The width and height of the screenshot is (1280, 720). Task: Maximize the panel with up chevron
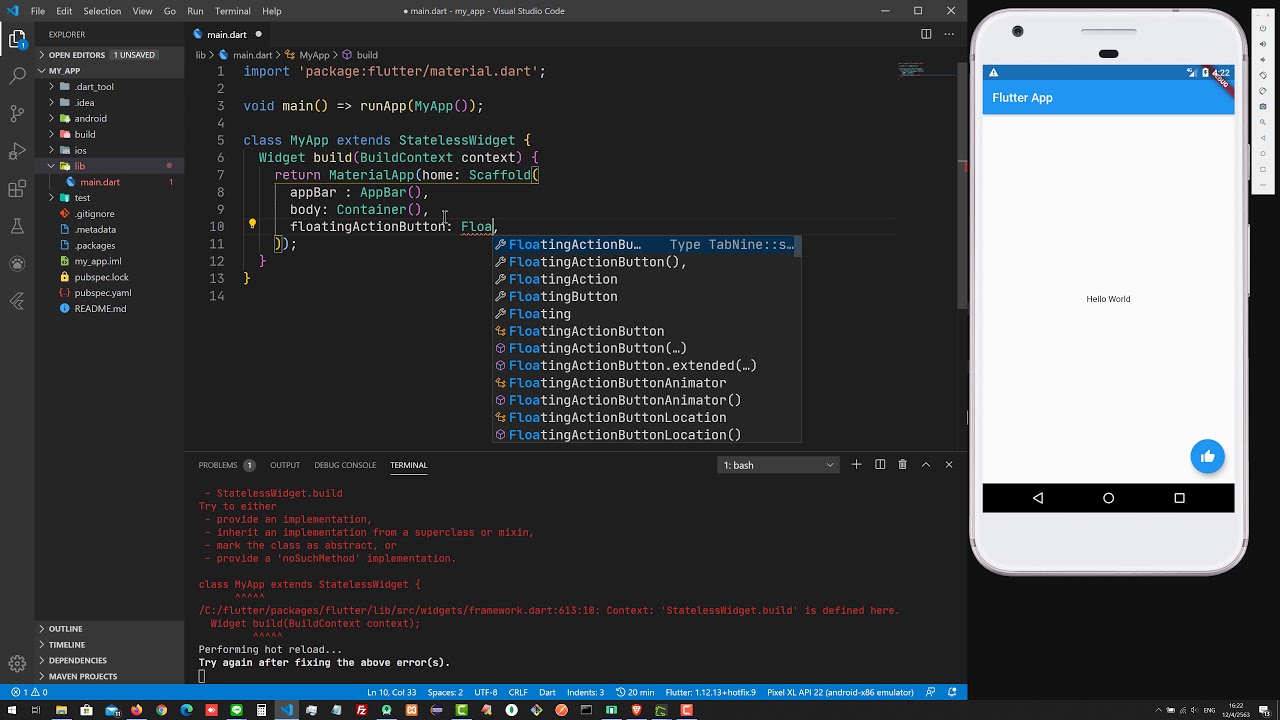[x=926, y=465]
